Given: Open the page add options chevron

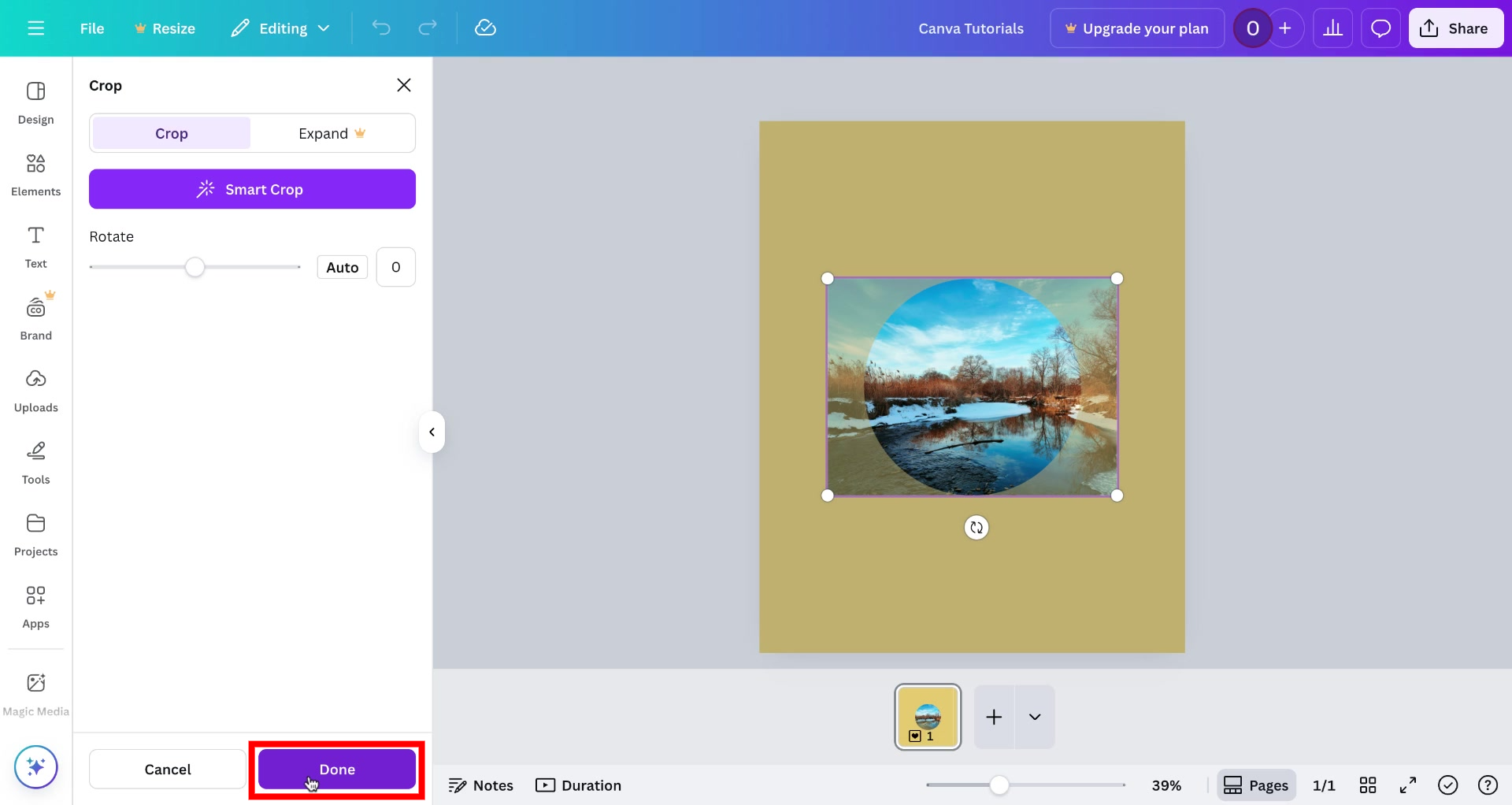Looking at the screenshot, I should [x=1035, y=717].
